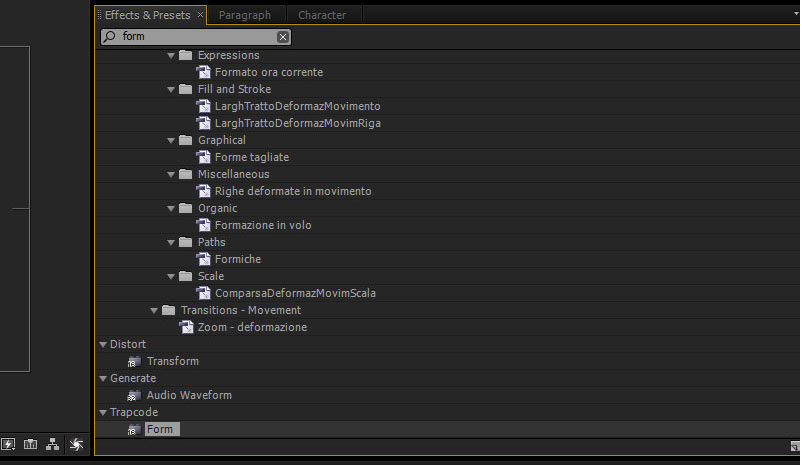Click the Paths folder icon
This screenshot has width=802, height=465.
185,242
